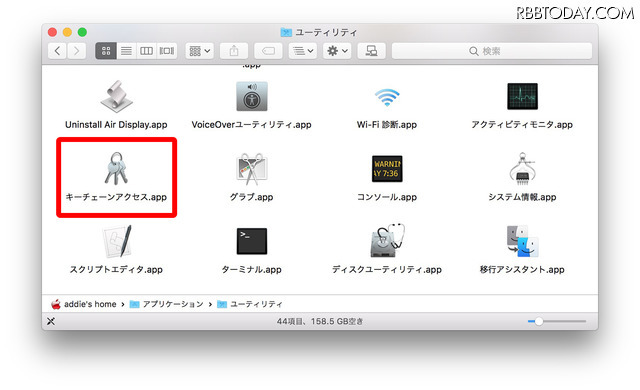640x390 pixels.
Task: Click the コンソール.app label
Action: point(387,197)
